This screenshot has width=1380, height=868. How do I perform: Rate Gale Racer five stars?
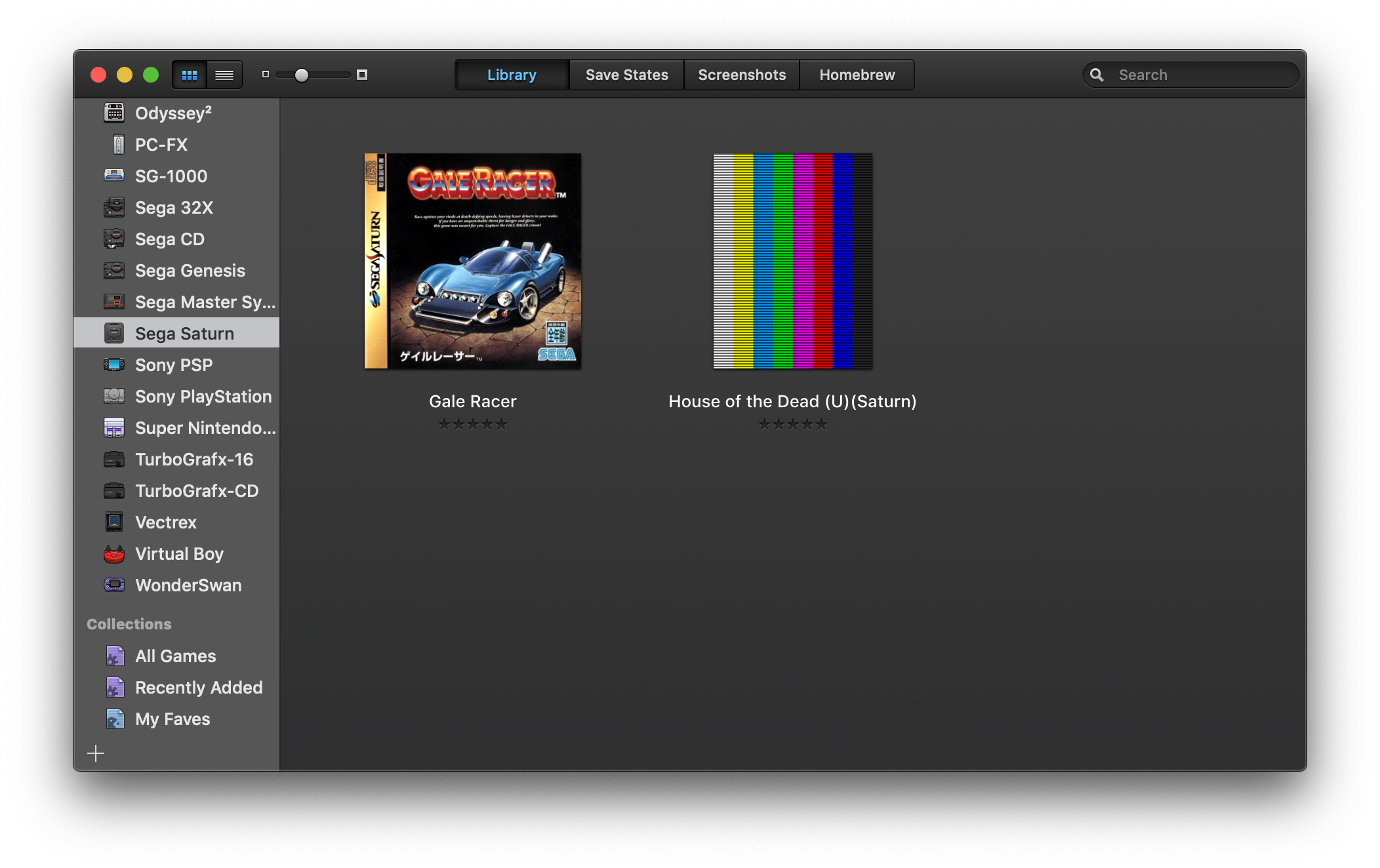501,424
